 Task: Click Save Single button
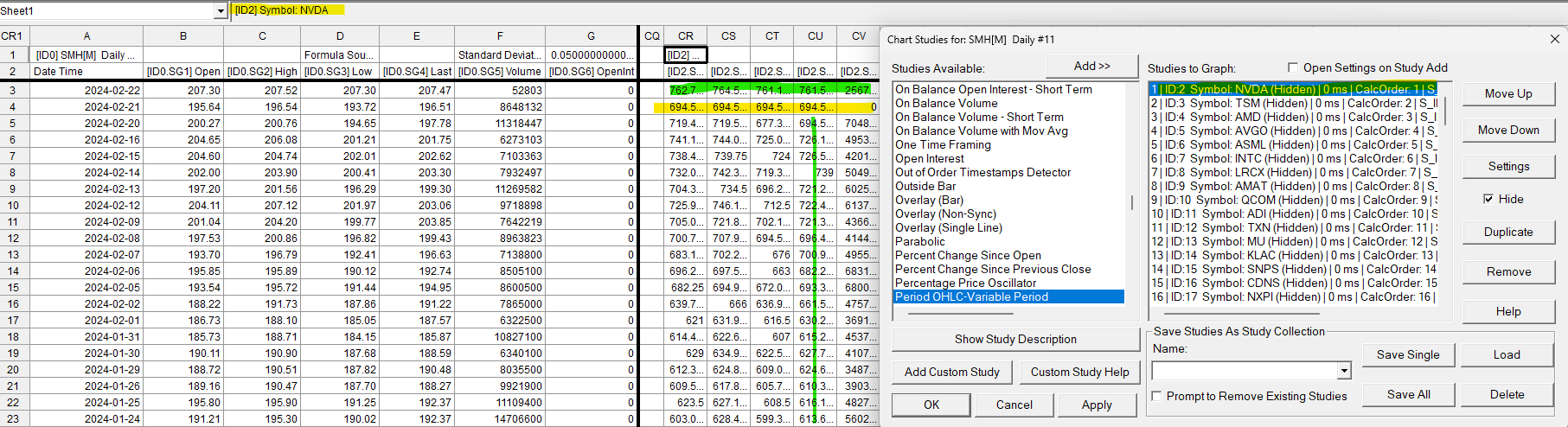coord(1408,354)
